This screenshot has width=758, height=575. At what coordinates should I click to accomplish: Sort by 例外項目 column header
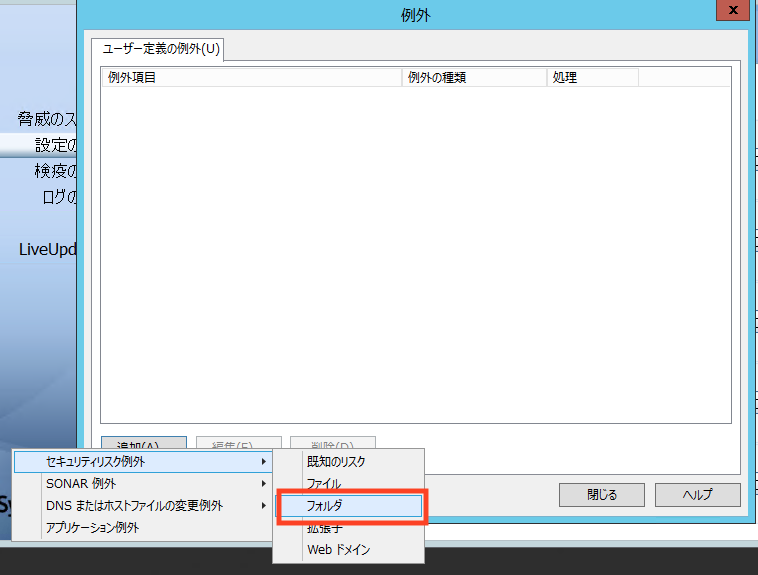[250, 77]
